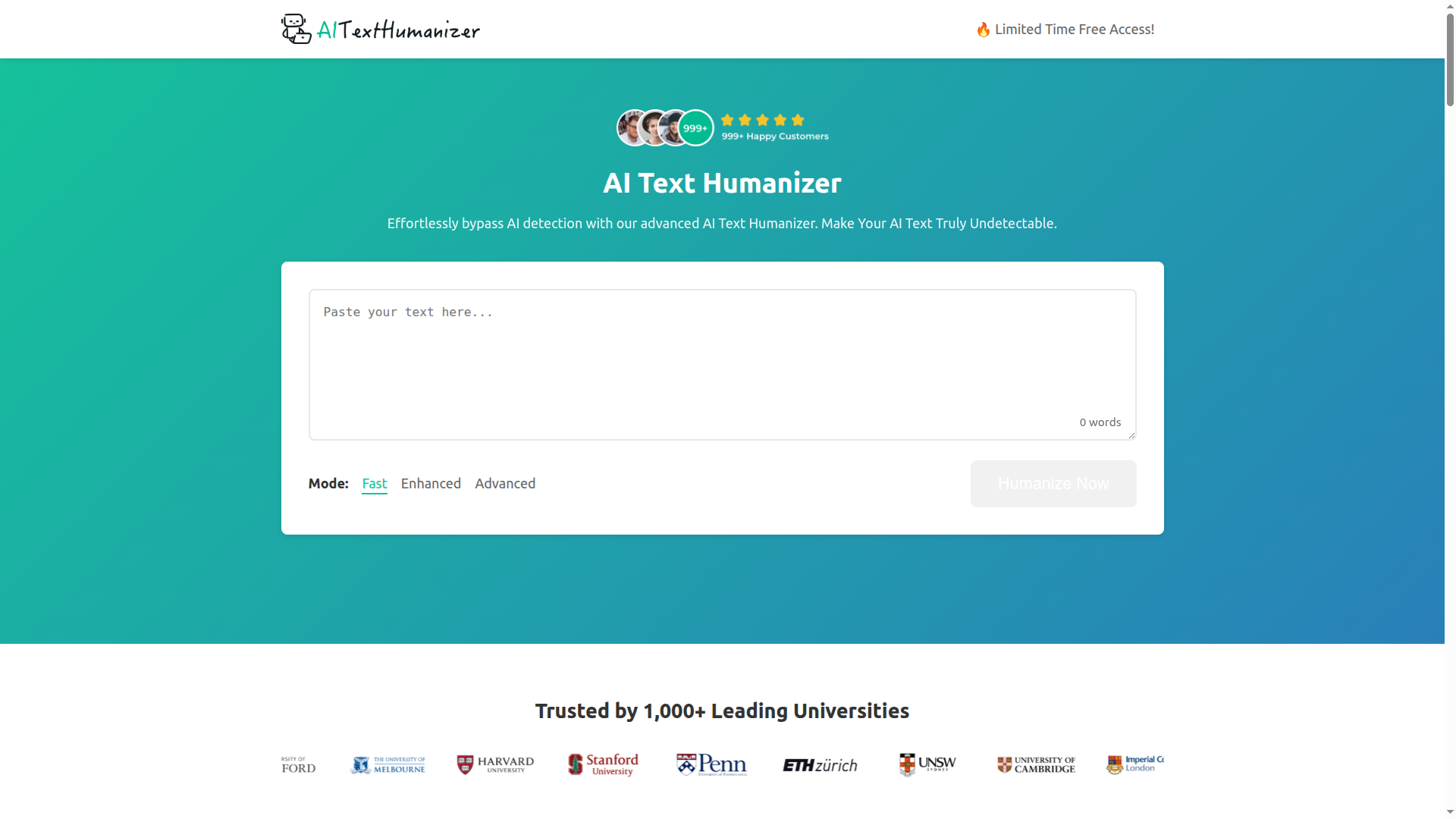Click the Penn university logo
Screen dimensions: 1456x819
[x=711, y=764]
